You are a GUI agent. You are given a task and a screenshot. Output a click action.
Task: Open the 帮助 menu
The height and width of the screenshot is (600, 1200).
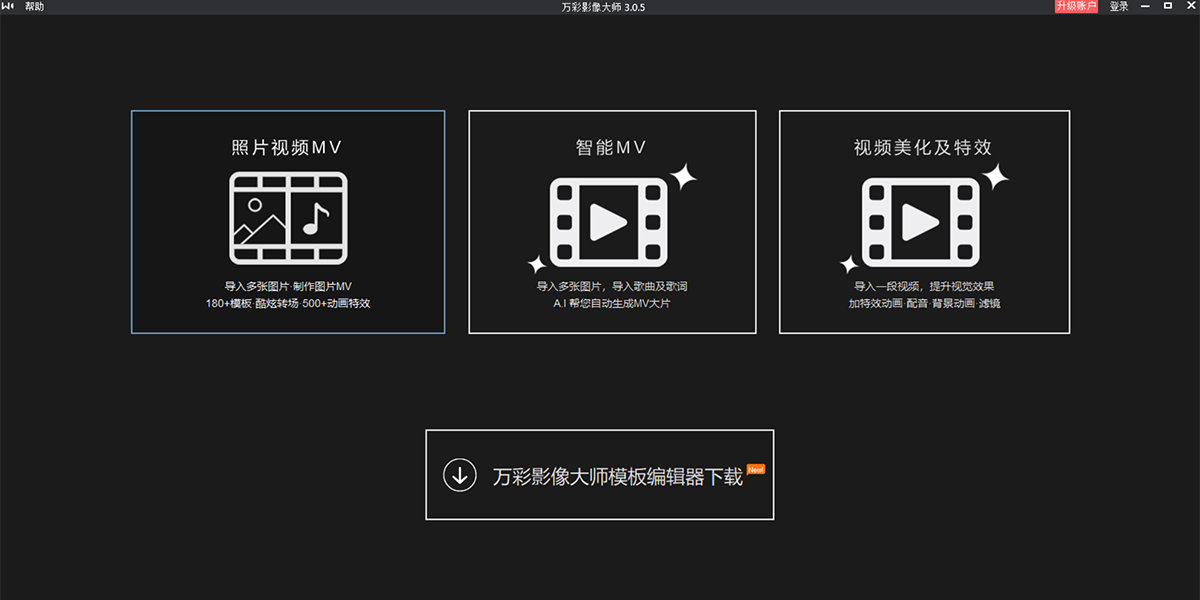pyautogui.click(x=35, y=6)
